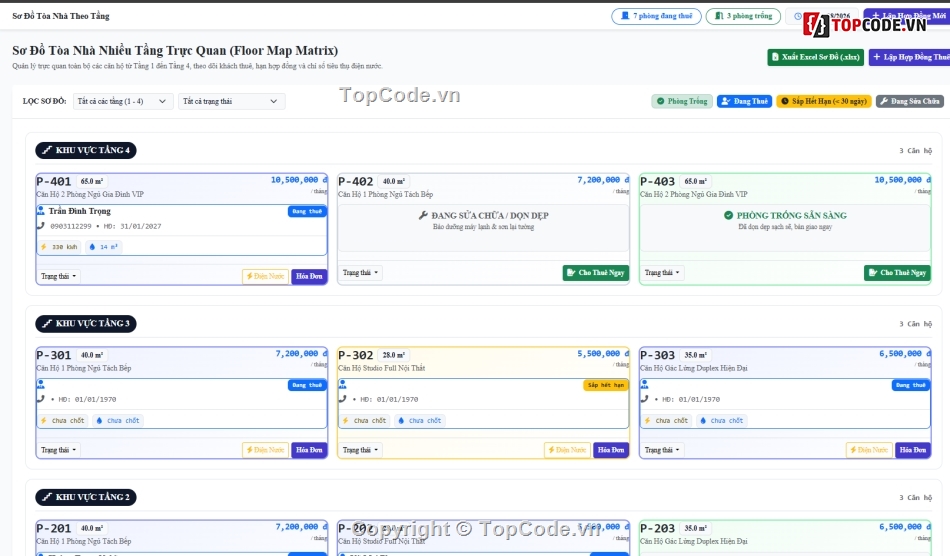Open 'Hóa Đơn' for P-401
This screenshot has width=950, height=556.
pos(309,276)
